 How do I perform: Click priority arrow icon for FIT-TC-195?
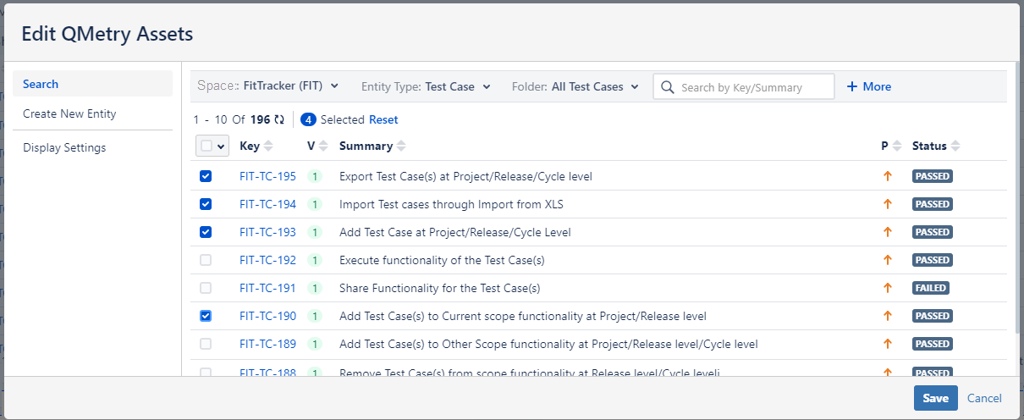point(886,176)
